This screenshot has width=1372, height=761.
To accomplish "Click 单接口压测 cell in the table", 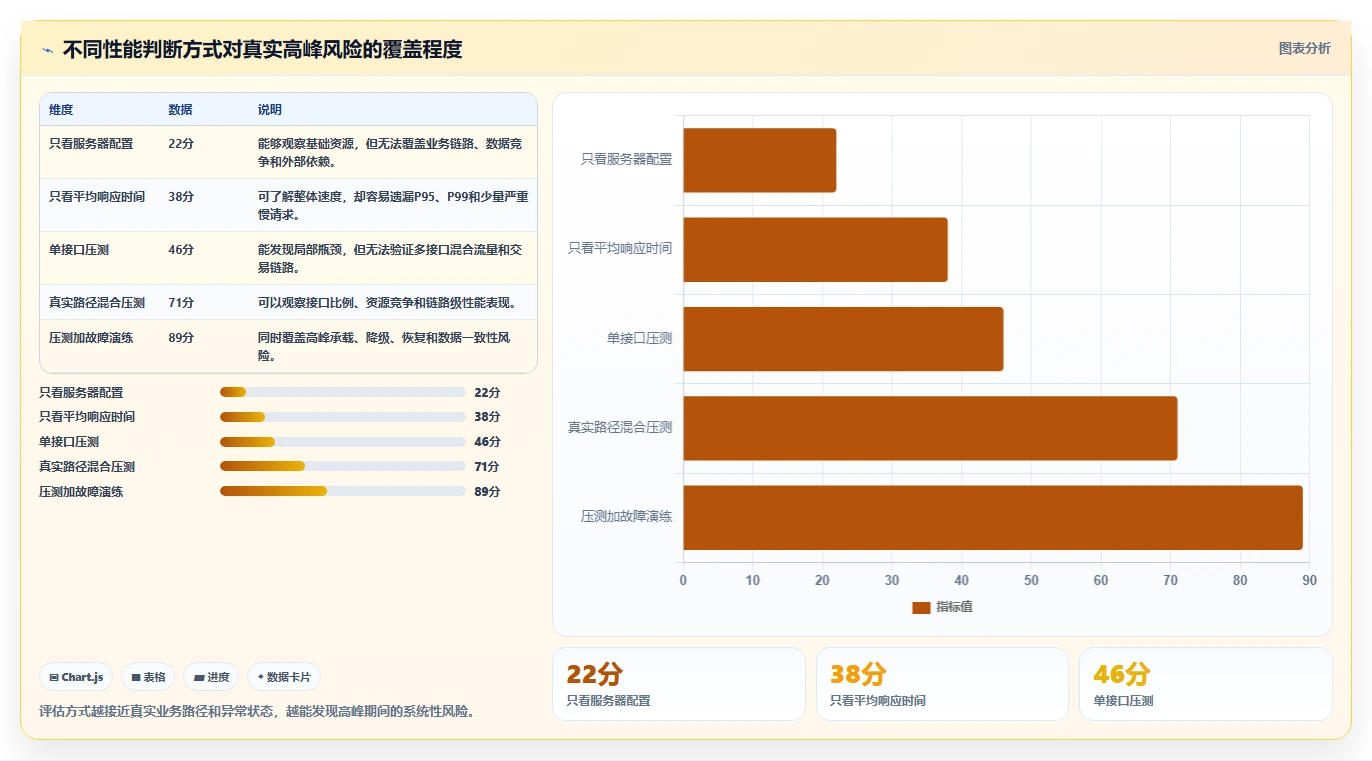I will [x=79, y=250].
